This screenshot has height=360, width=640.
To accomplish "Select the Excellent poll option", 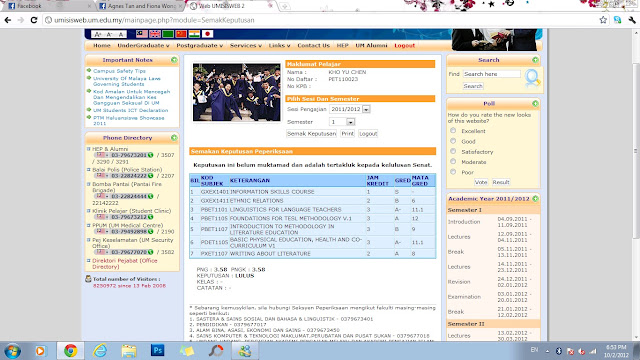I will (x=453, y=131).
